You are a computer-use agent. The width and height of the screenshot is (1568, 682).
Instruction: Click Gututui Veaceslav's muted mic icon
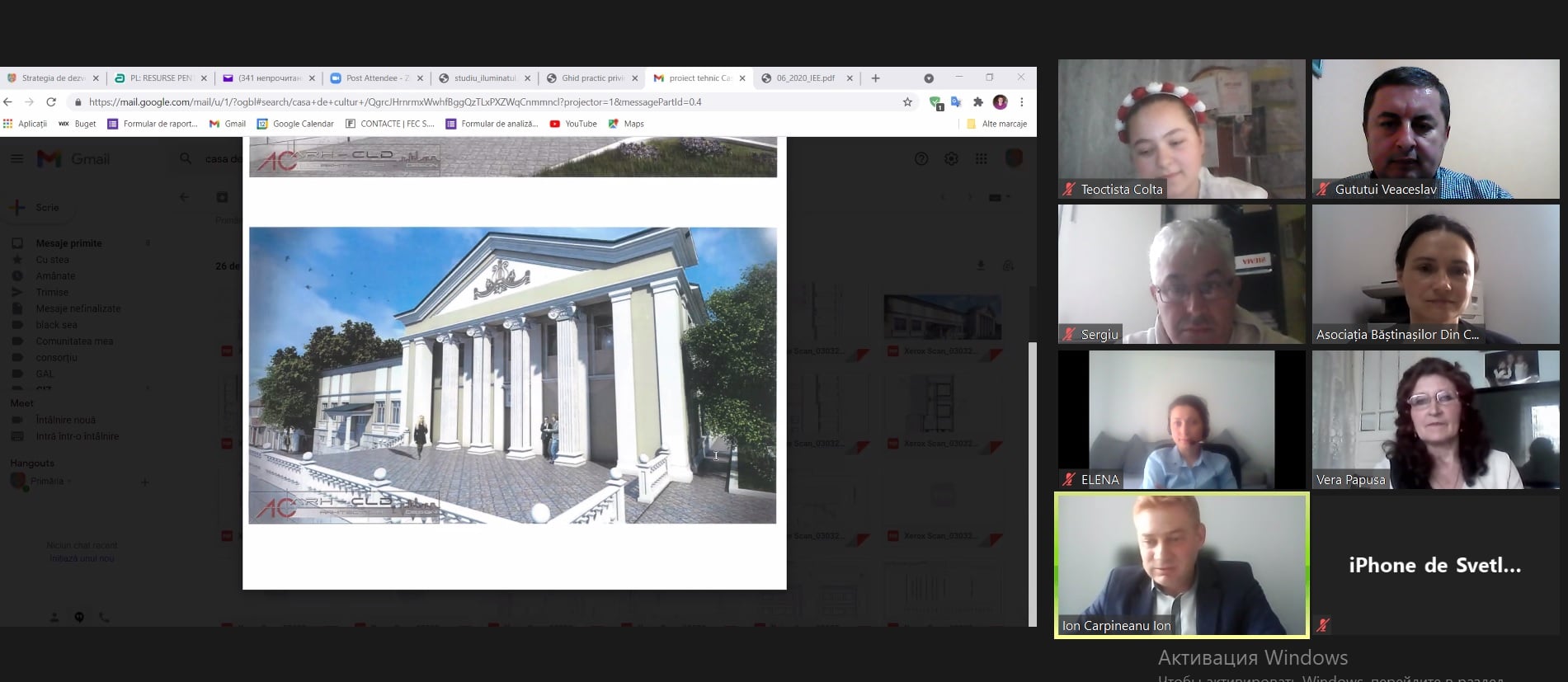tap(1323, 190)
